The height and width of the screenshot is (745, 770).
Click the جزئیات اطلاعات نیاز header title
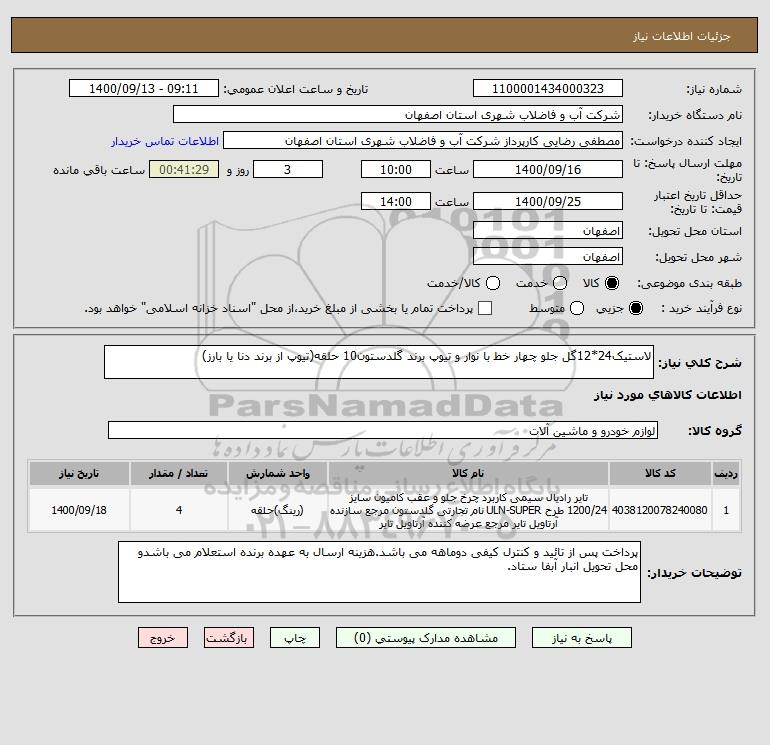(681, 36)
